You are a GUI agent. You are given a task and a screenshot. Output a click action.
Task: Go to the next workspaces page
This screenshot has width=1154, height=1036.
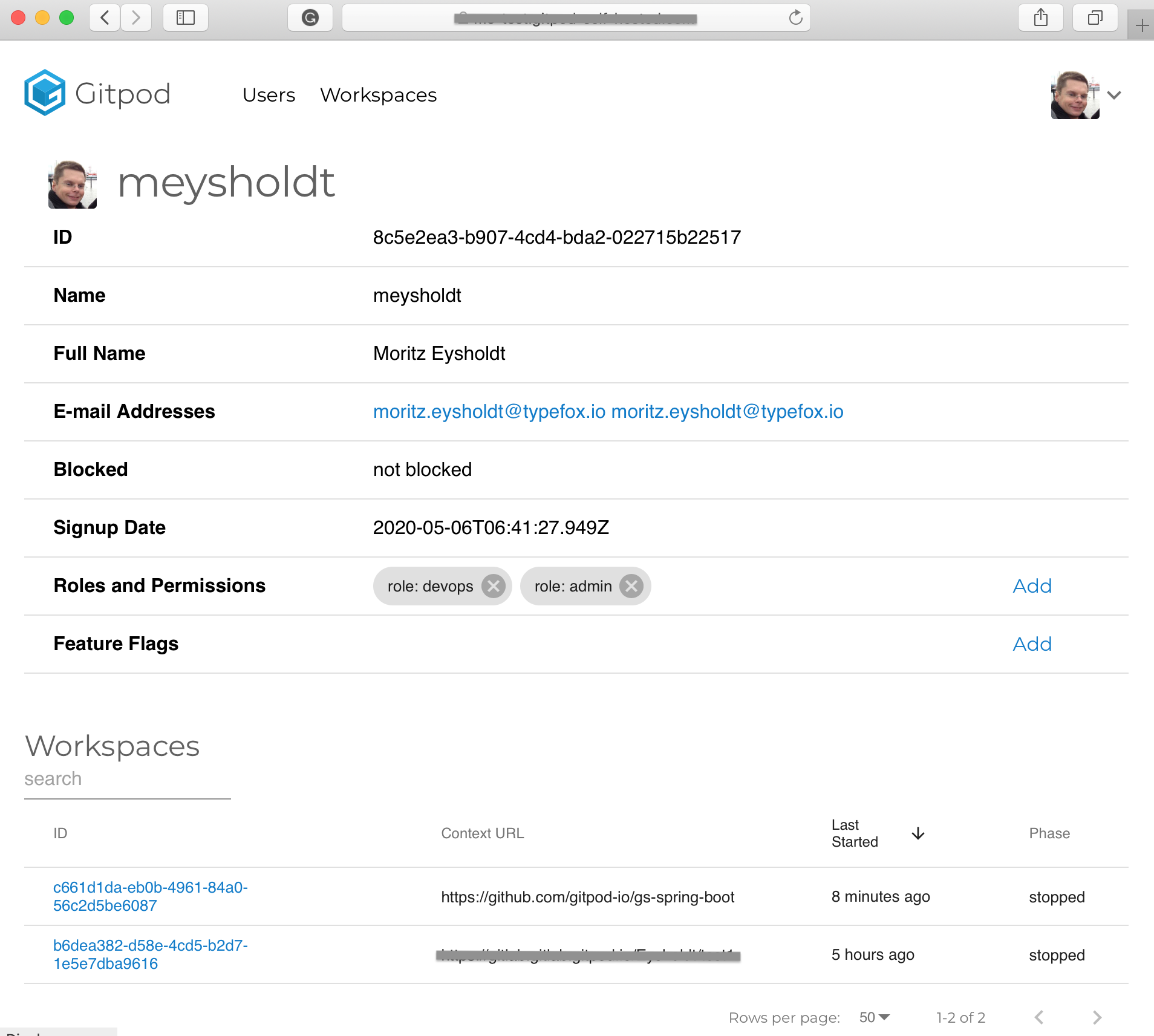pos(1097,1017)
